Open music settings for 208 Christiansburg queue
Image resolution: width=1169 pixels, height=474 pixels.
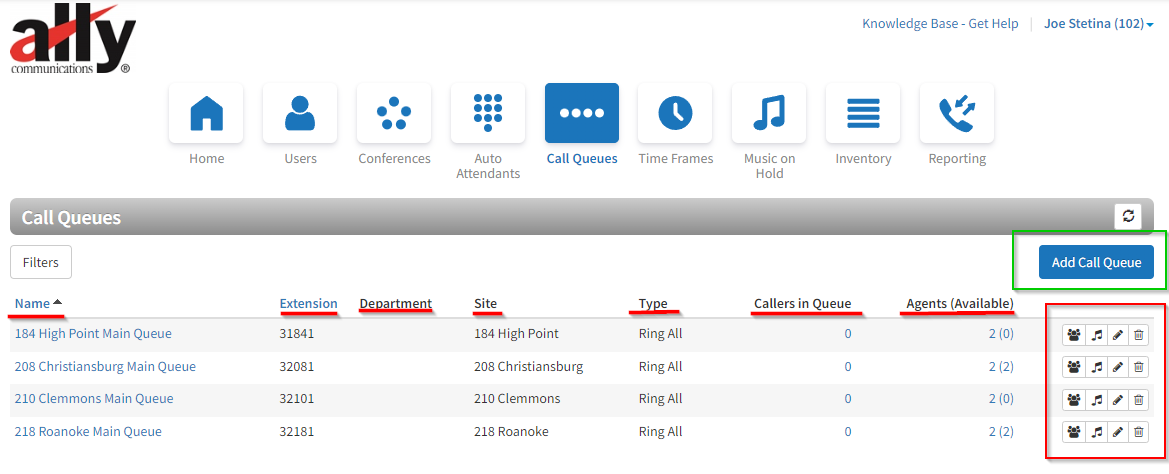coord(1097,367)
